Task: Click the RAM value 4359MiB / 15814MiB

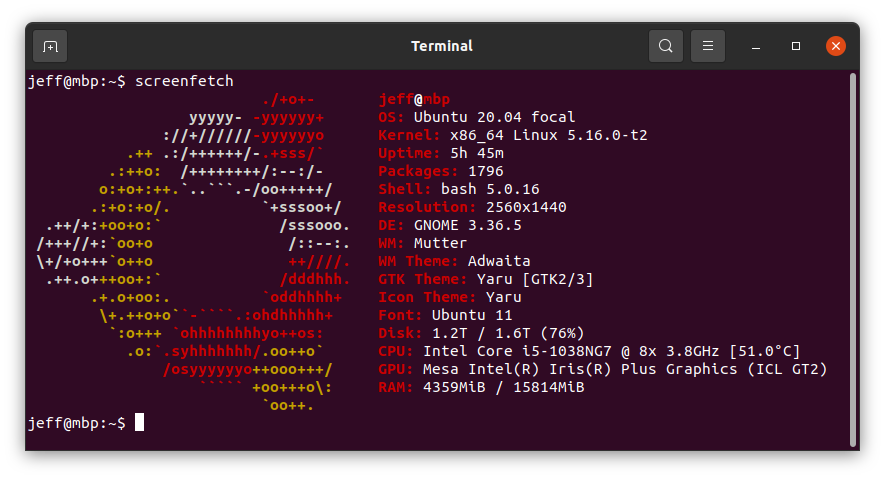Action: point(503,388)
